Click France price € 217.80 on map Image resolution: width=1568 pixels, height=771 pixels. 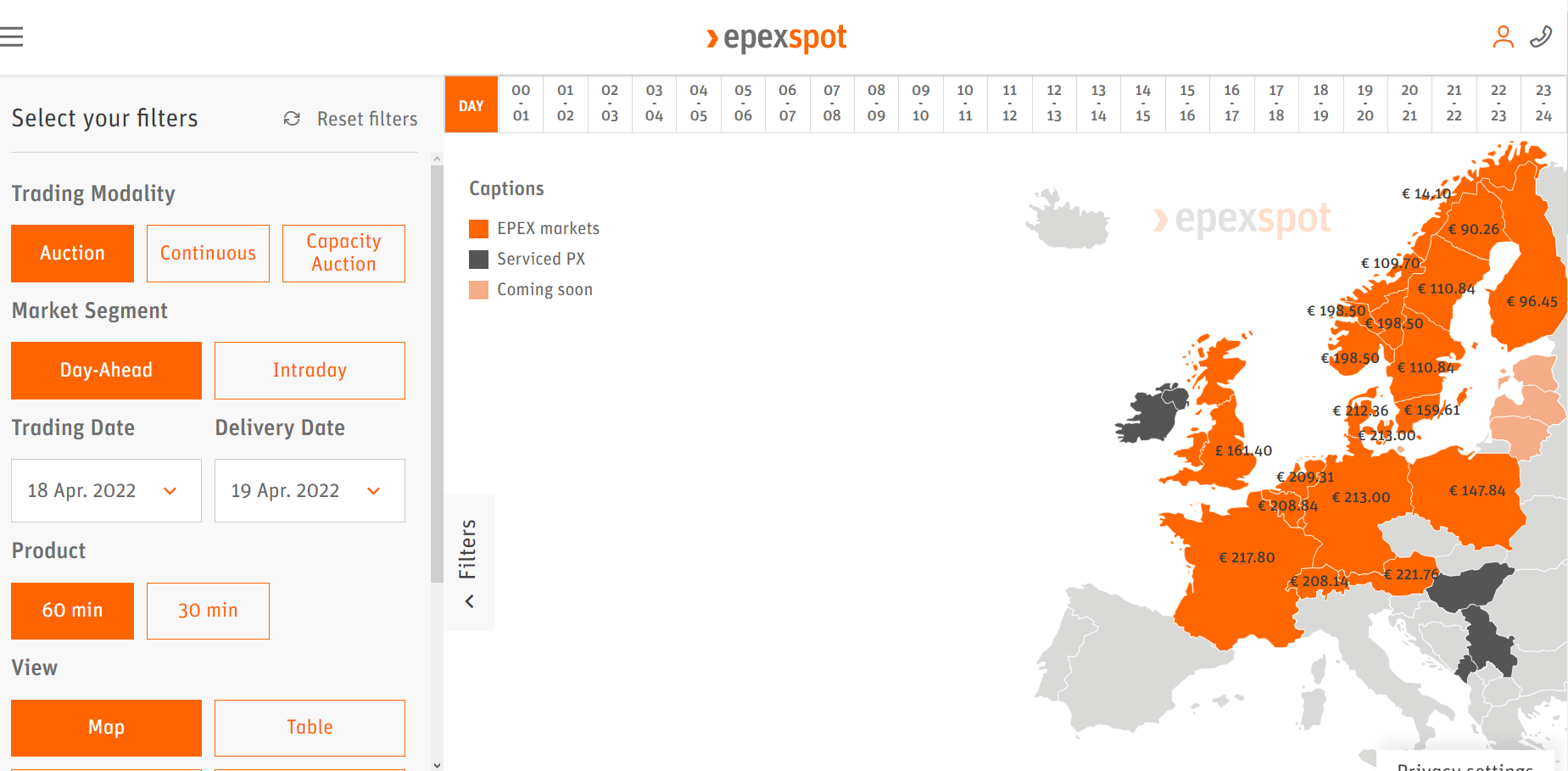1247,557
